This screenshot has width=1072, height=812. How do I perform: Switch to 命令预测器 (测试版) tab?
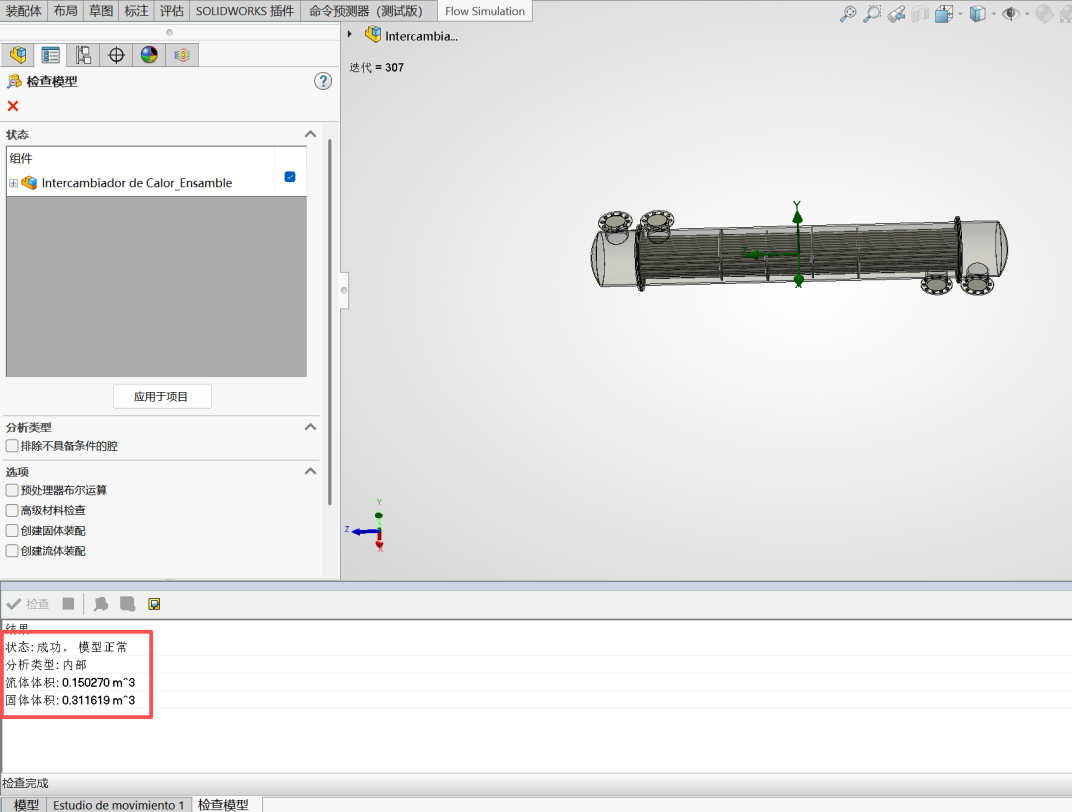[x=366, y=11]
